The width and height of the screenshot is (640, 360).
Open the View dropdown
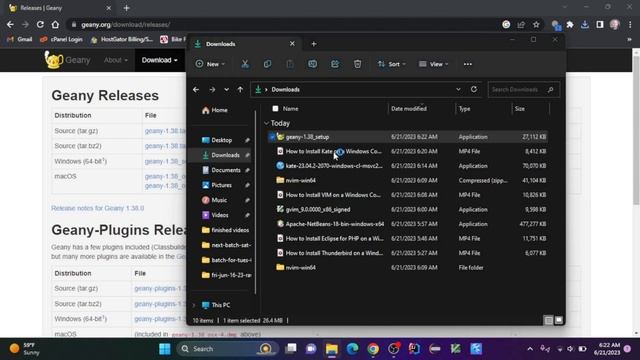[433, 64]
